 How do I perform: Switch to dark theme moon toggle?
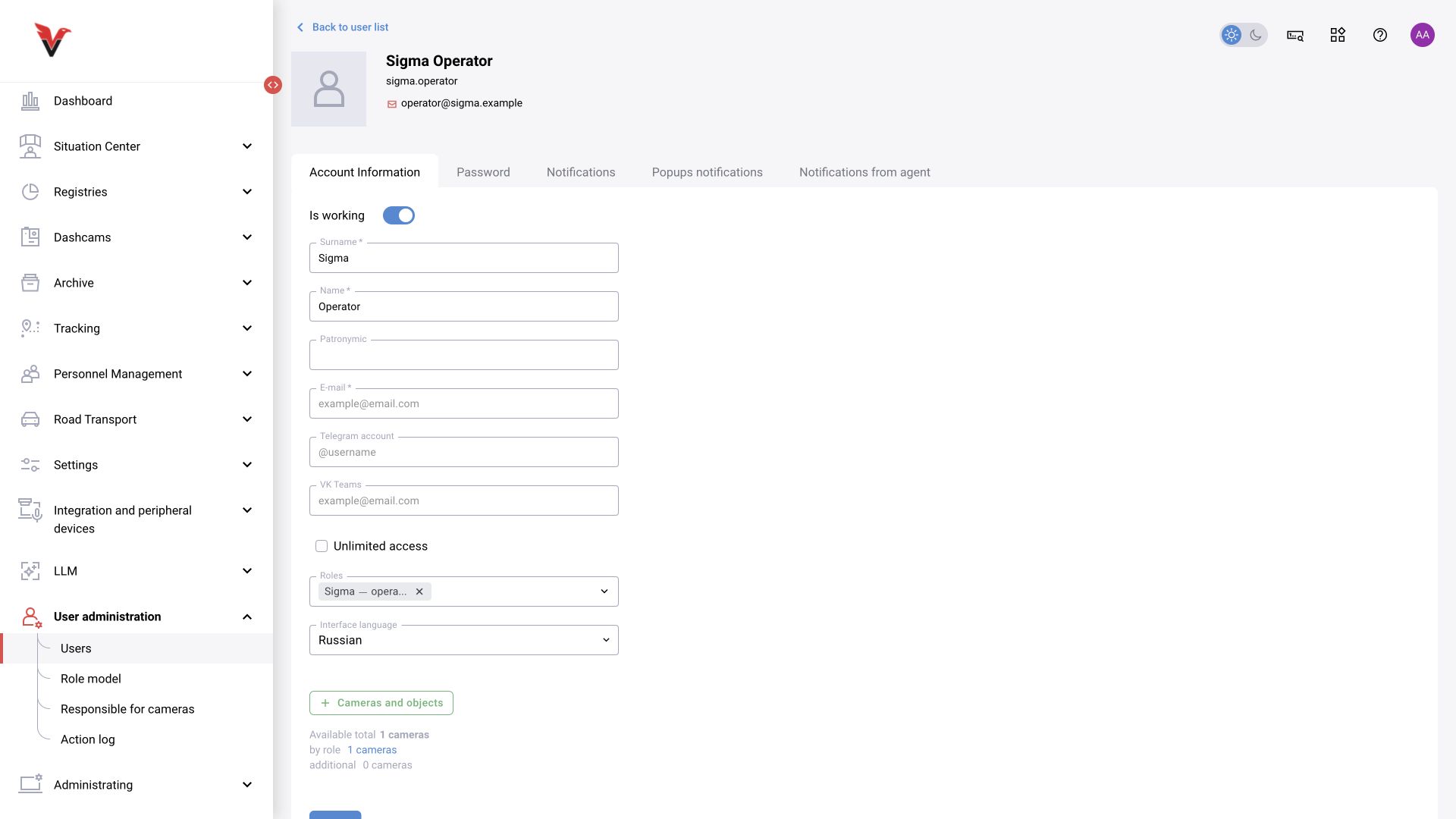(x=1256, y=35)
